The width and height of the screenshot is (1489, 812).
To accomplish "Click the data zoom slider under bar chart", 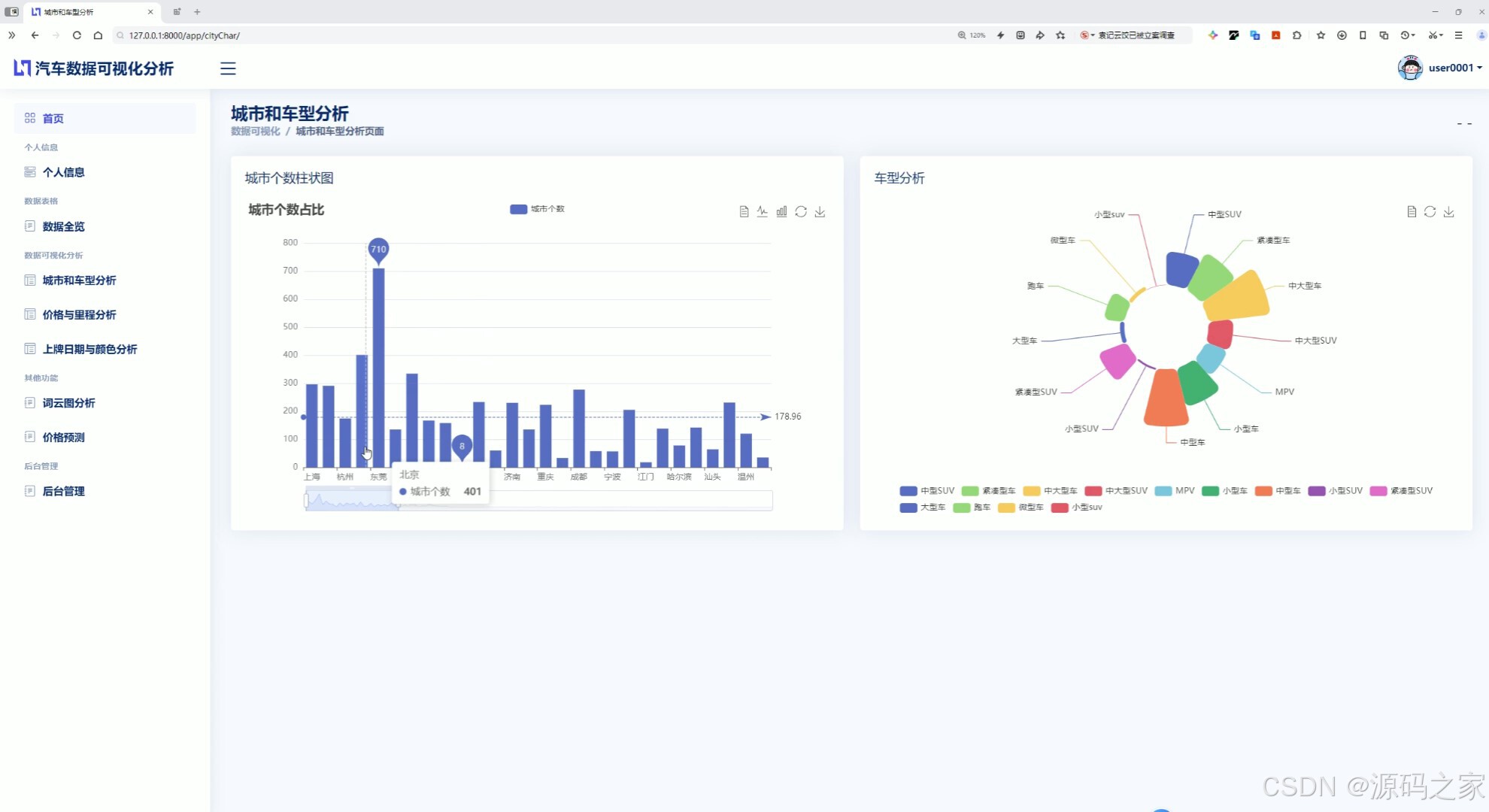I will 352,501.
